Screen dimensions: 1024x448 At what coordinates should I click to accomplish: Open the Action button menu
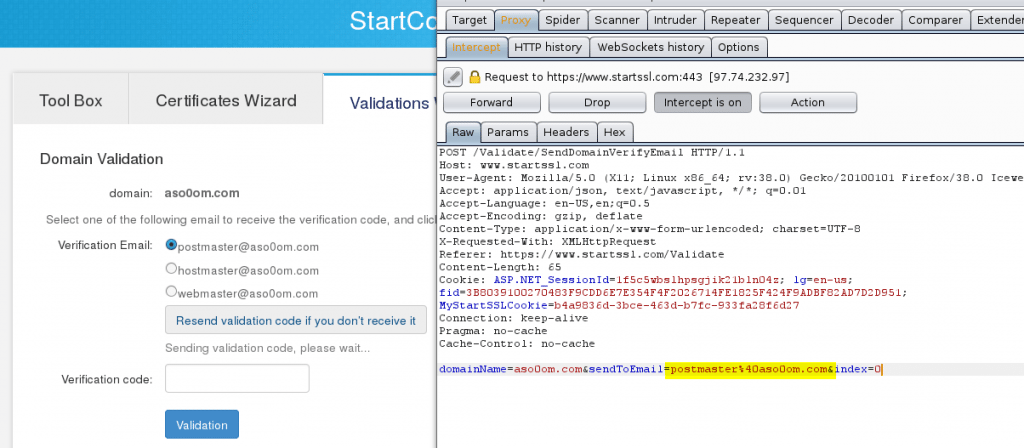point(808,103)
